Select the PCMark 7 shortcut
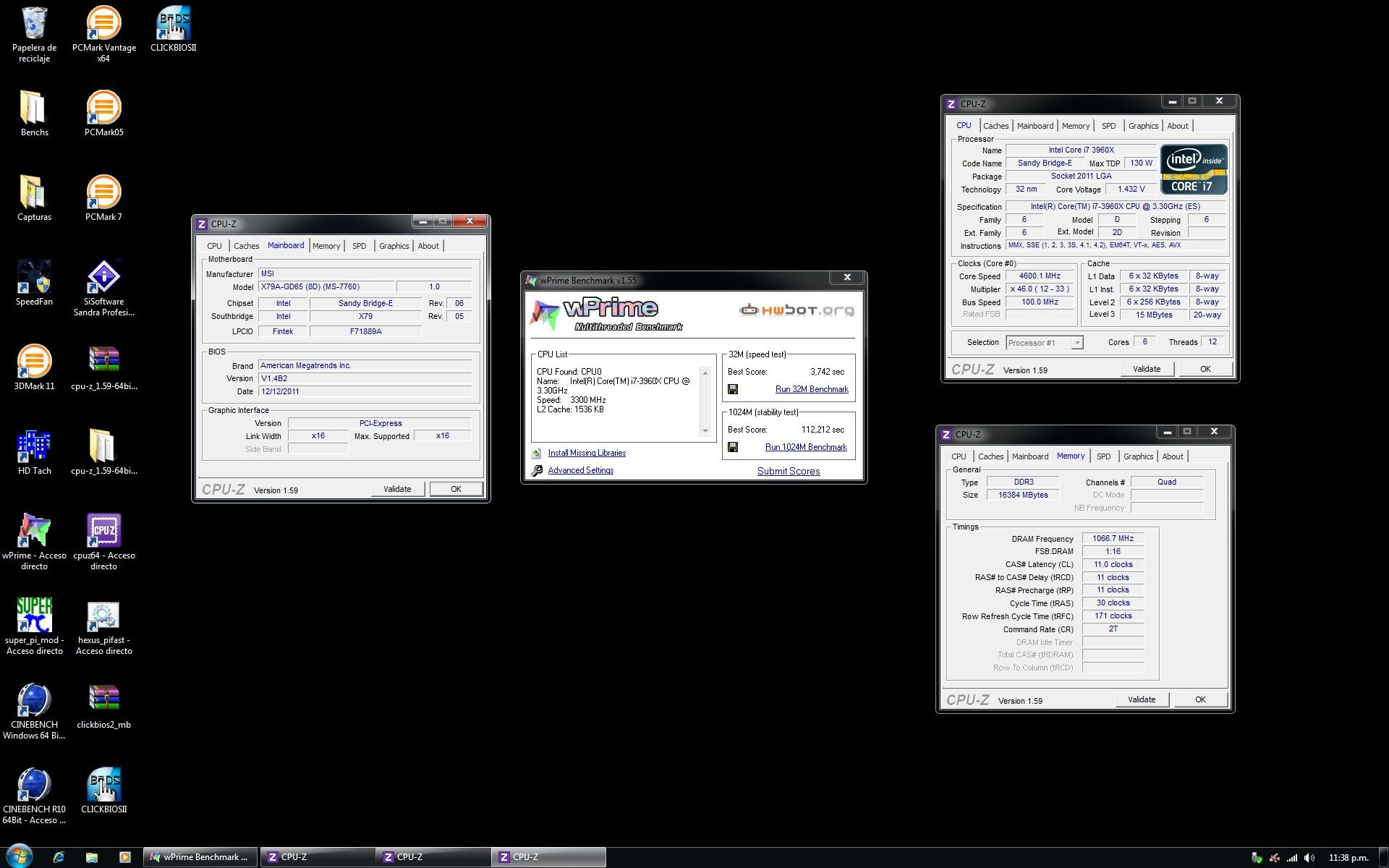The image size is (1389, 868). 103,198
